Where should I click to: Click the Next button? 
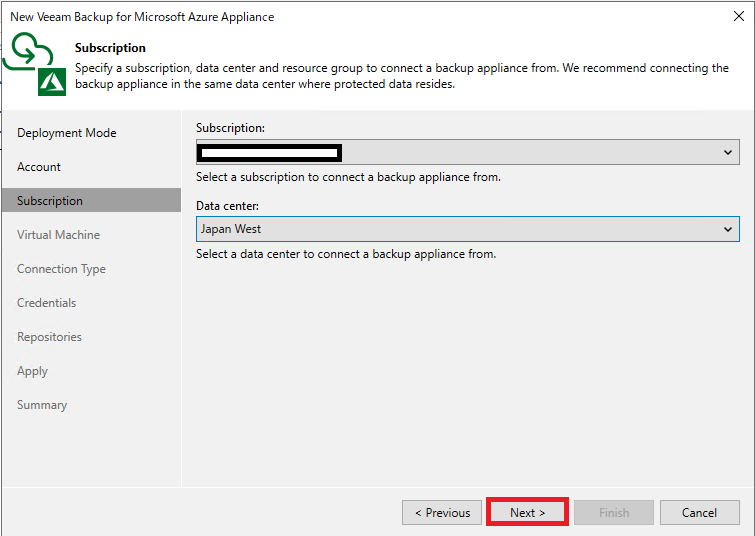click(x=527, y=512)
